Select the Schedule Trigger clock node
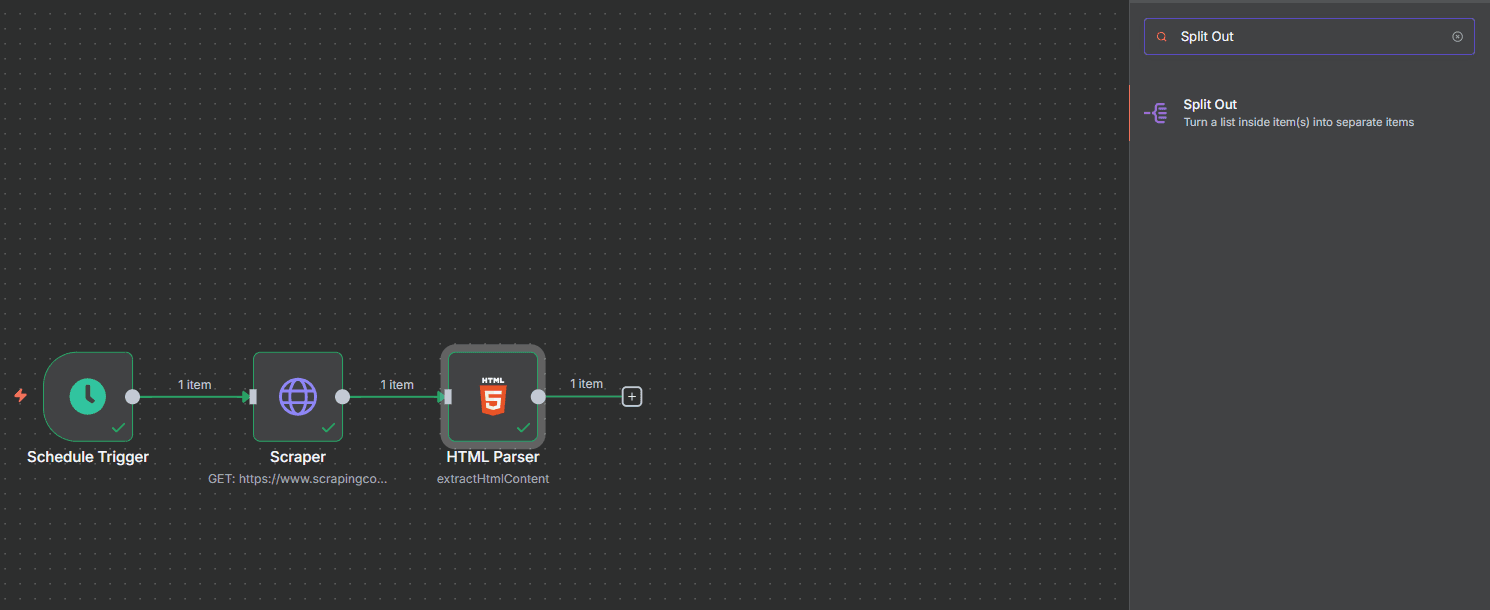Image resolution: width=1490 pixels, height=610 pixels. (88, 396)
